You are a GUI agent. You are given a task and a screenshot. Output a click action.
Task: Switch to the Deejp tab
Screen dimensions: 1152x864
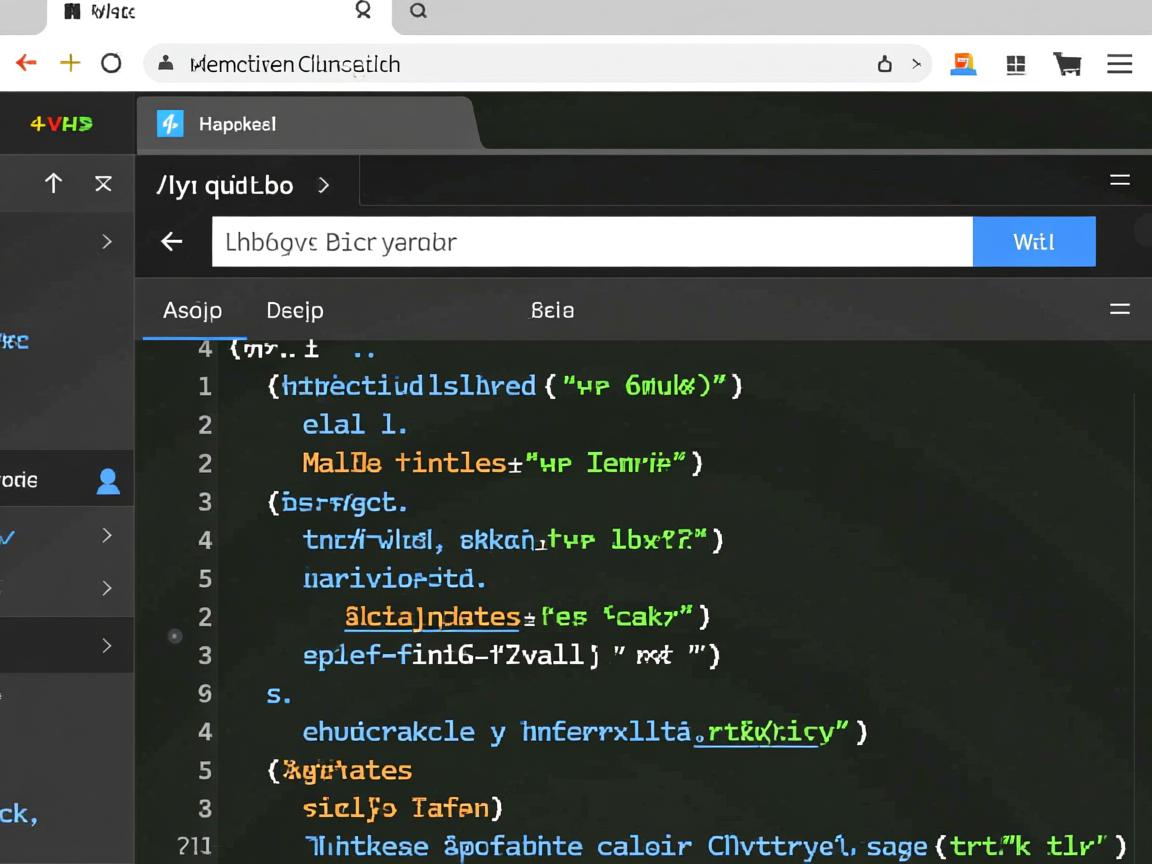point(295,311)
